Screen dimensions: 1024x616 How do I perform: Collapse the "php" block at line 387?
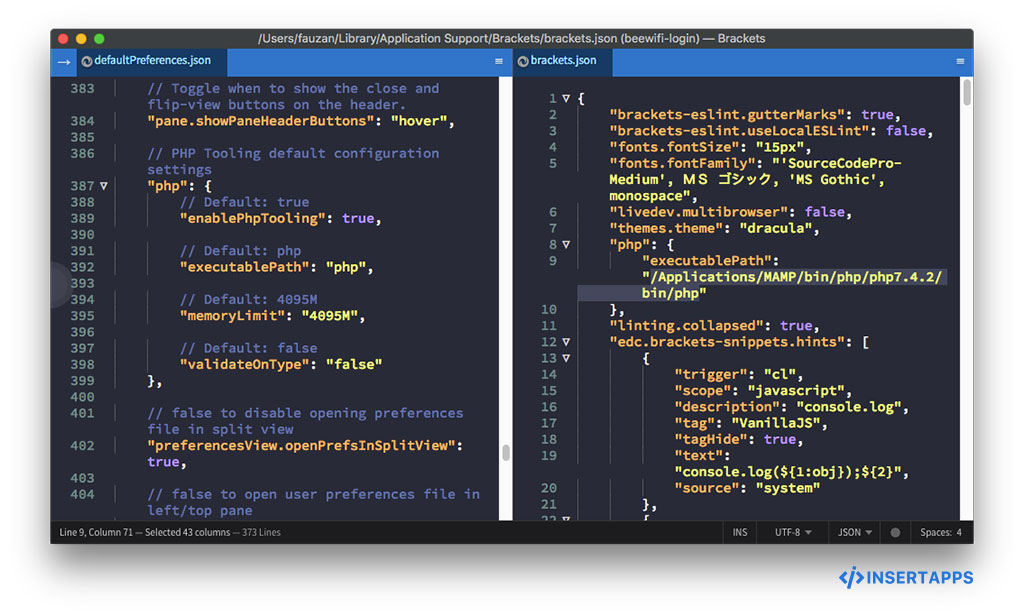tap(104, 186)
